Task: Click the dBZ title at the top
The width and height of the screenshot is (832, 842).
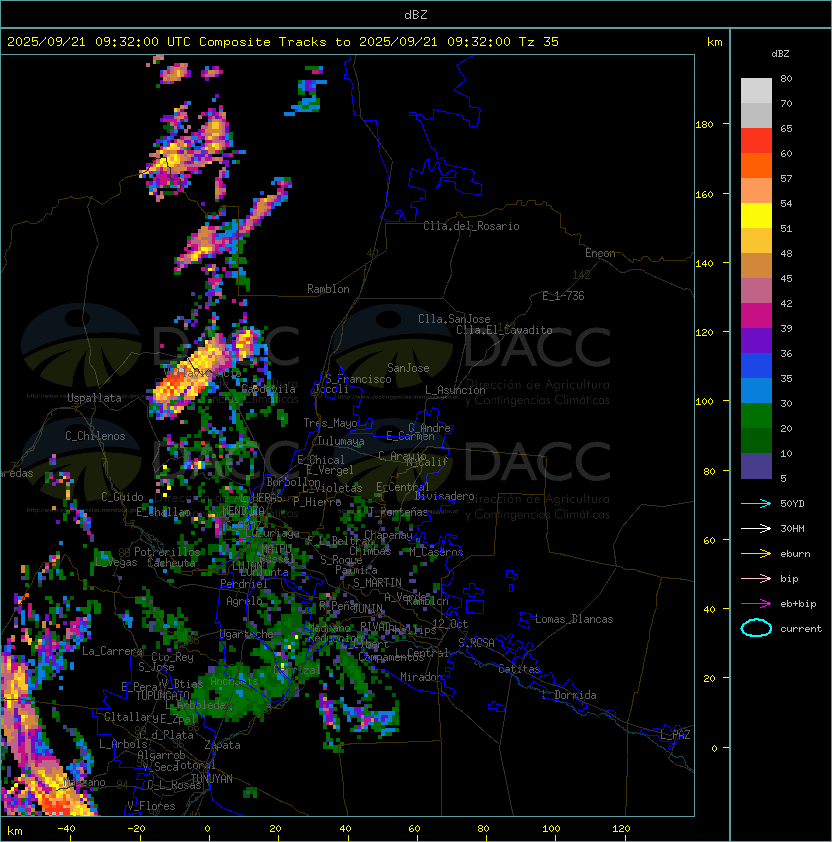Action: pos(416,14)
